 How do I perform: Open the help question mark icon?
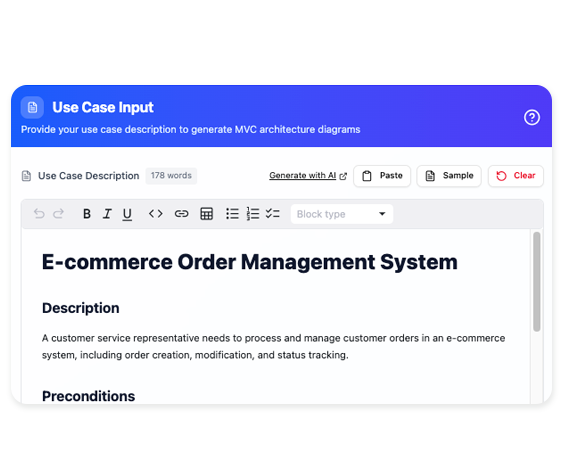tap(532, 118)
